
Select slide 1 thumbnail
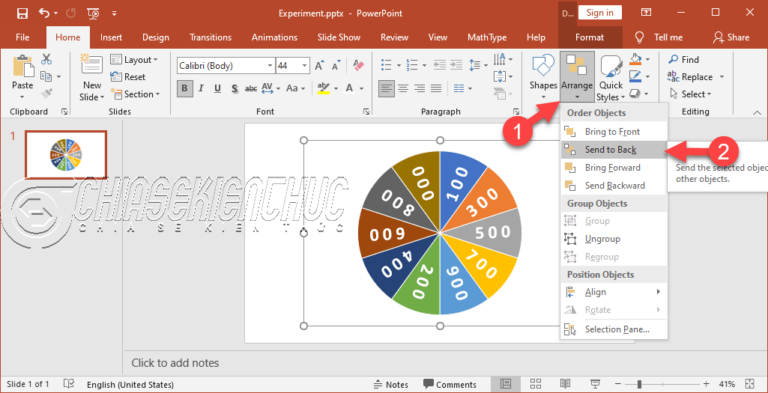[x=66, y=154]
